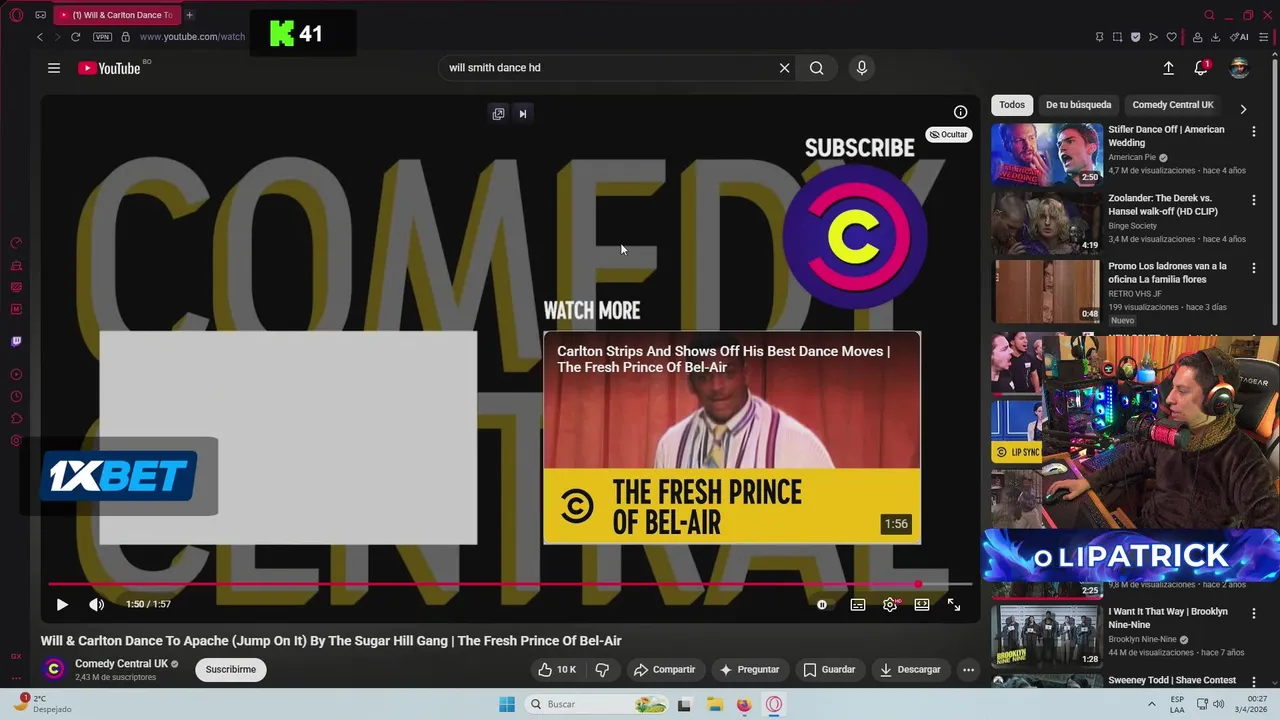Pop out the video with the detach icon
The width and height of the screenshot is (1280, 720).
[498, 113]
